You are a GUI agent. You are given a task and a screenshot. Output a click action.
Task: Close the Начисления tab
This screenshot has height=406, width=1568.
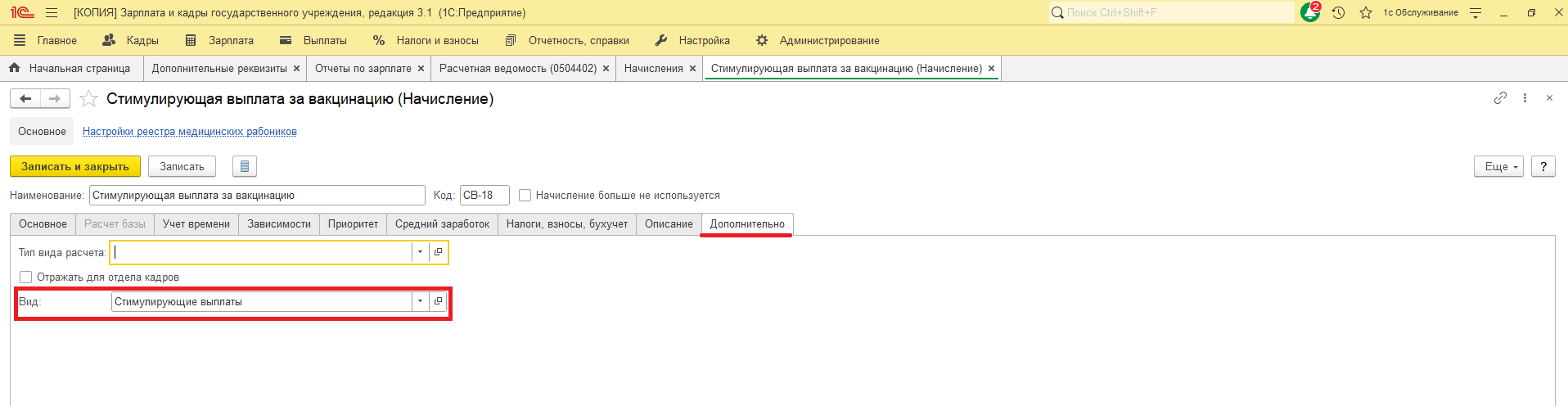[692, 69]
